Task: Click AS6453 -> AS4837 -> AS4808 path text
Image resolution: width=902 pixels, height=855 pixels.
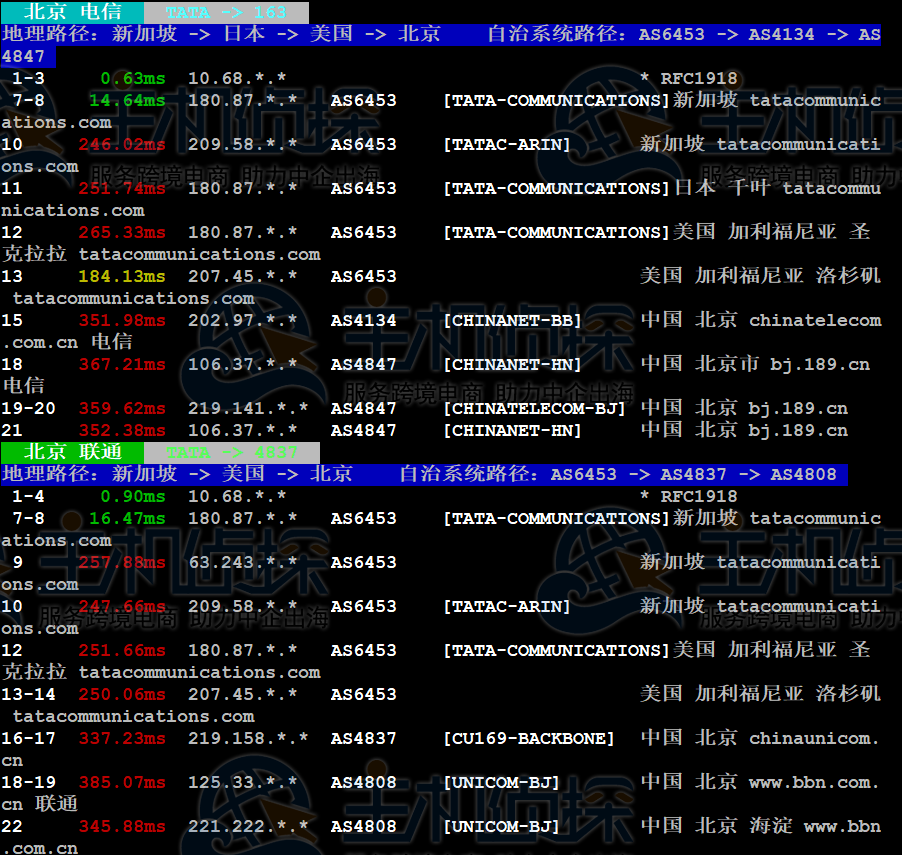Action: pos(693,474)
